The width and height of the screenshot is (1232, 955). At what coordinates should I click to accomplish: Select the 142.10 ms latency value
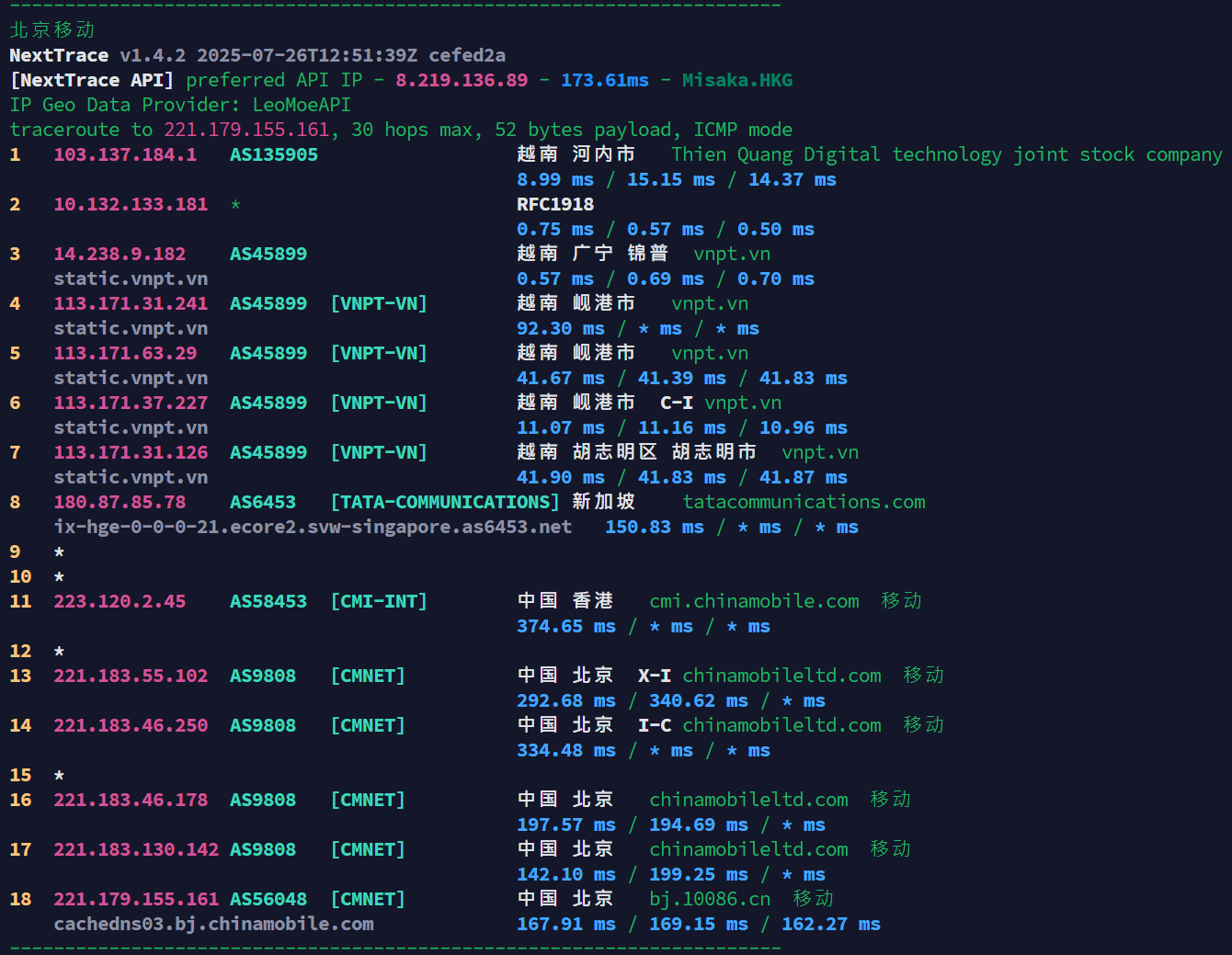566,874
